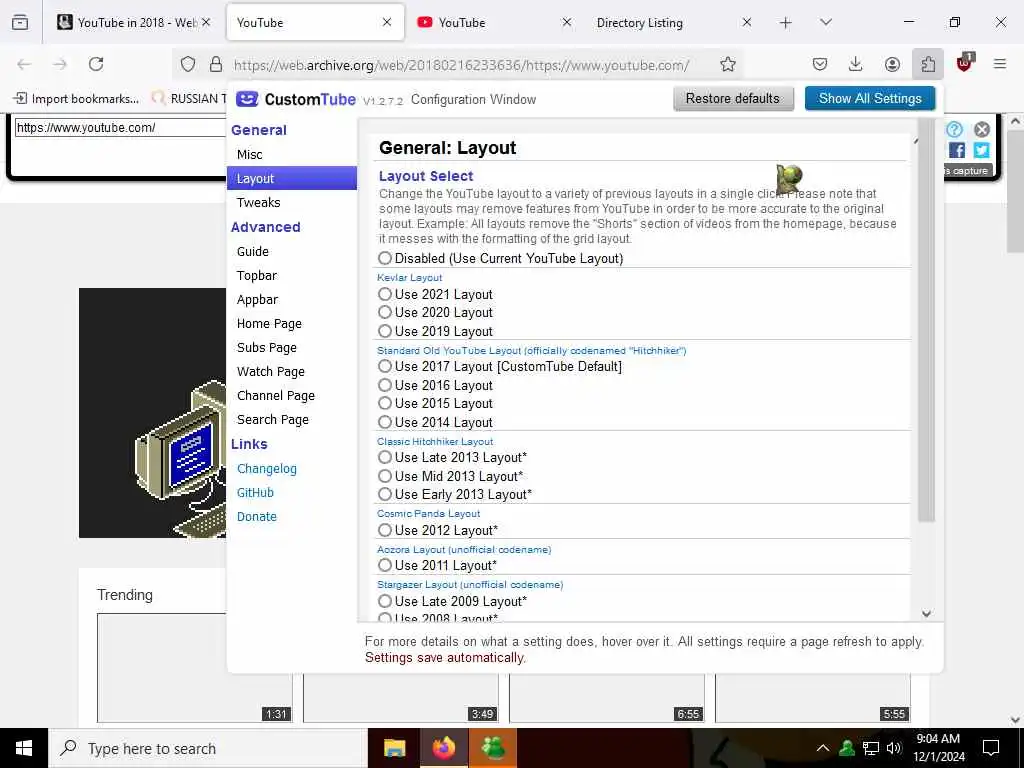Select Use 2017 Layout CustomTube Default
This screenshot has width=1024, height=768.
385,366
